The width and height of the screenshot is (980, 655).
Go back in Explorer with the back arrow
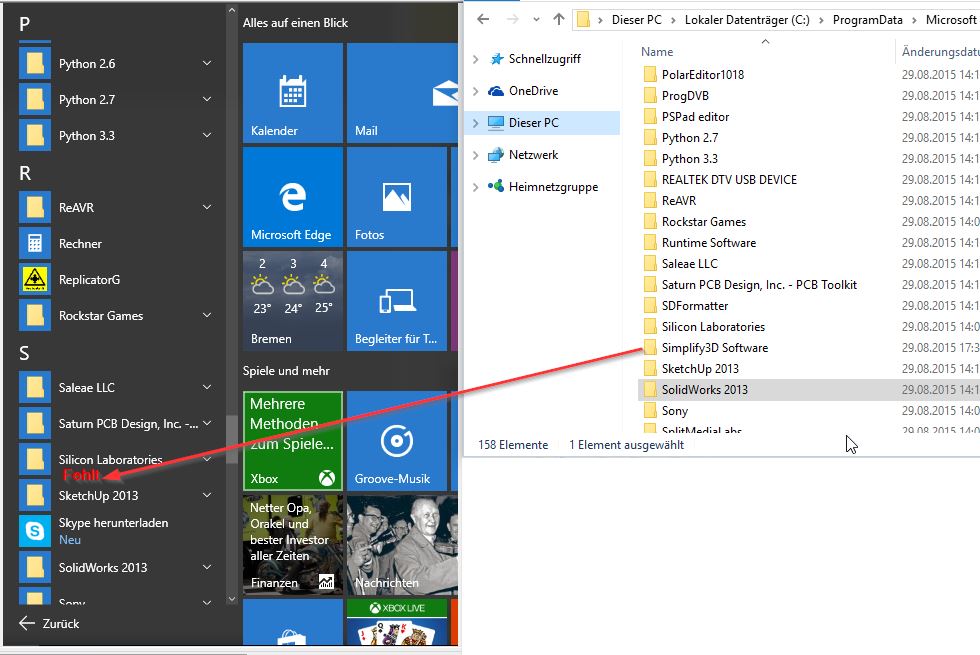483,19
